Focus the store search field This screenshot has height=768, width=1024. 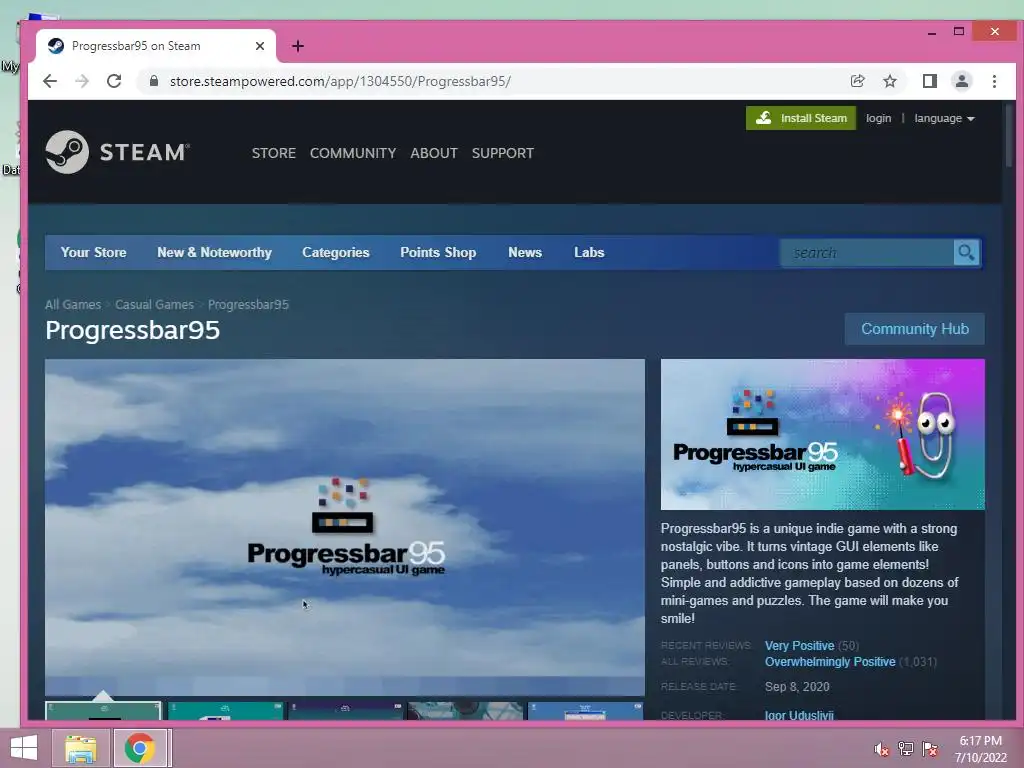[x=867, y=252]
